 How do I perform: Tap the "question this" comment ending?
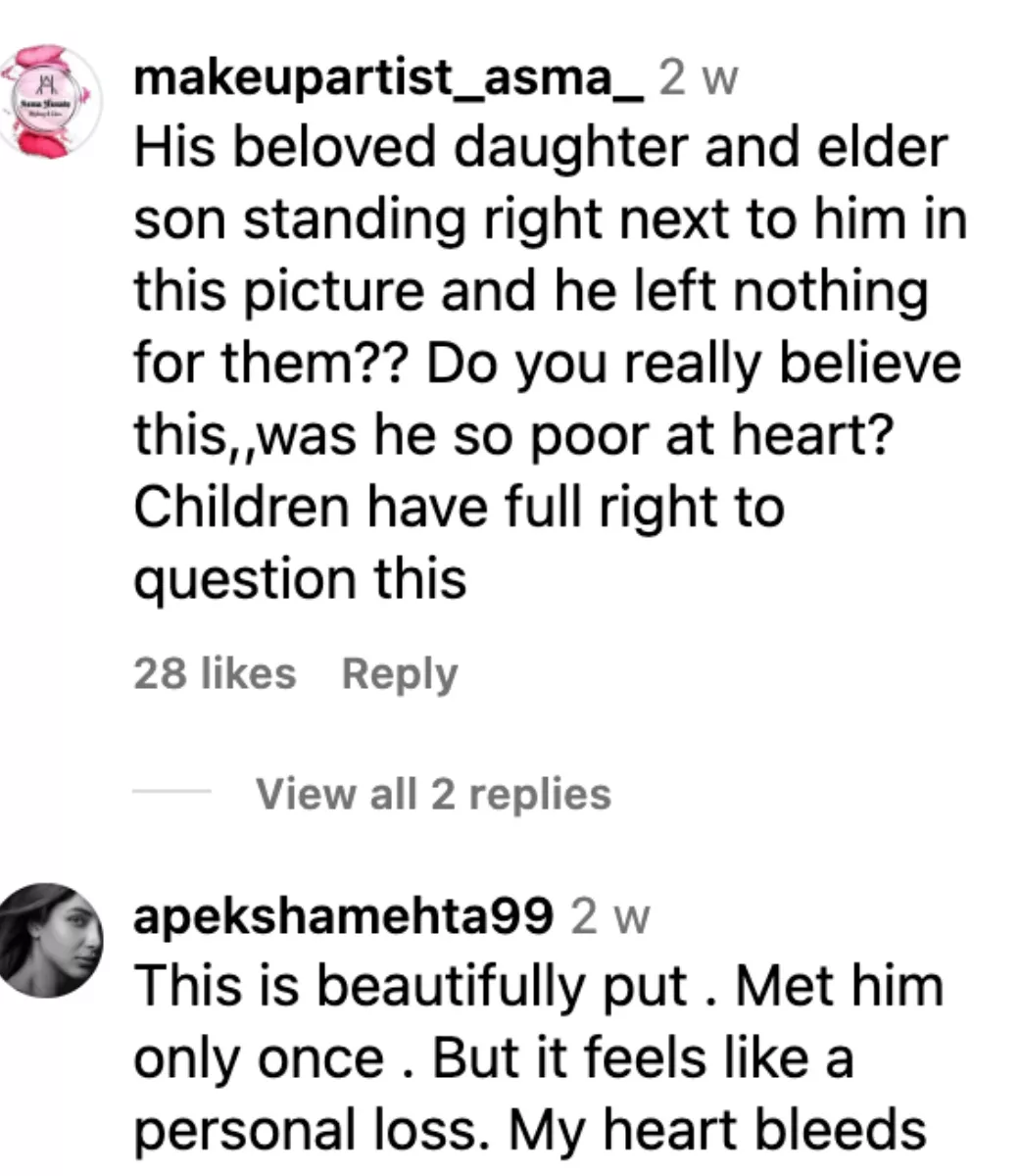(x=300, y=578)
